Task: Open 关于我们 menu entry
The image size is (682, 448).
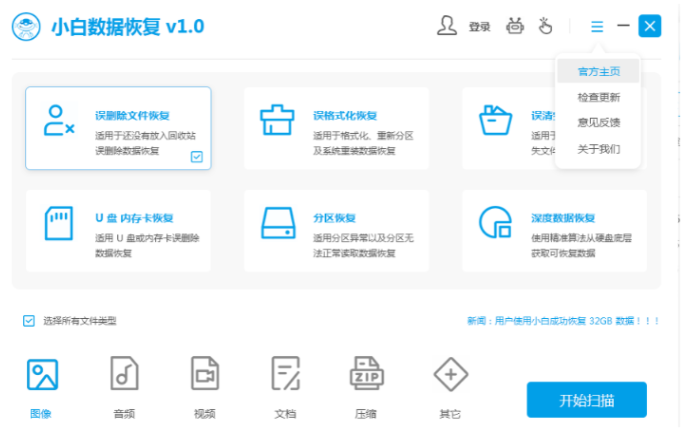Action: (x=598, y=149)
